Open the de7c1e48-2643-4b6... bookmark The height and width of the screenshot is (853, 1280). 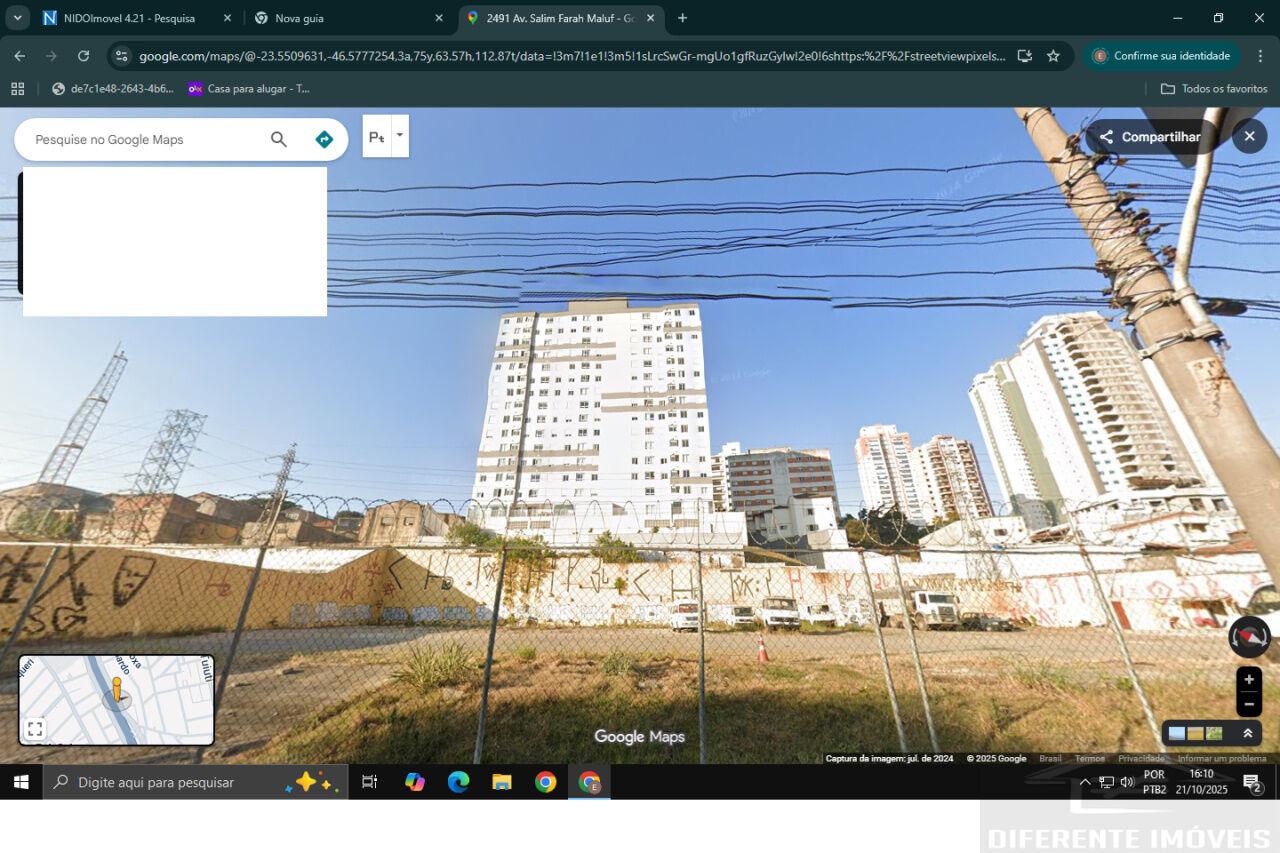click(x=112, y=89)
